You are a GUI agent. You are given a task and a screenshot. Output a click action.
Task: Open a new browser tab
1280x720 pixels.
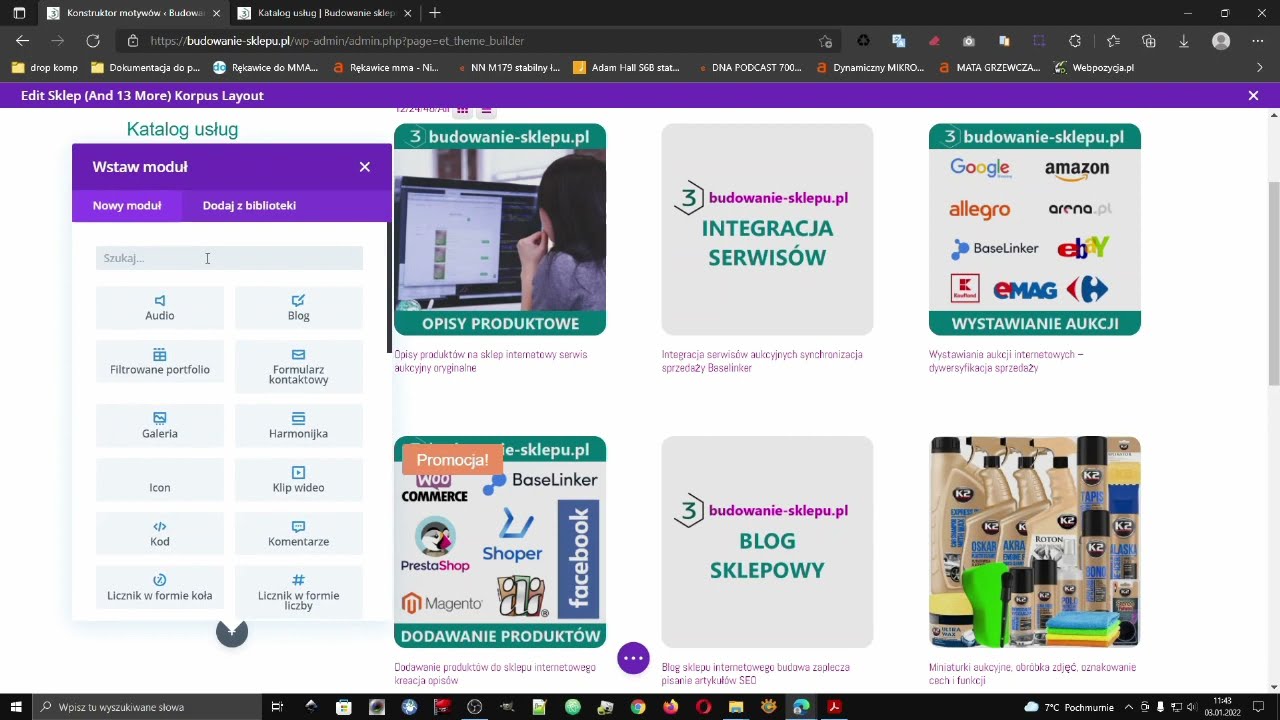pos(434,13)
